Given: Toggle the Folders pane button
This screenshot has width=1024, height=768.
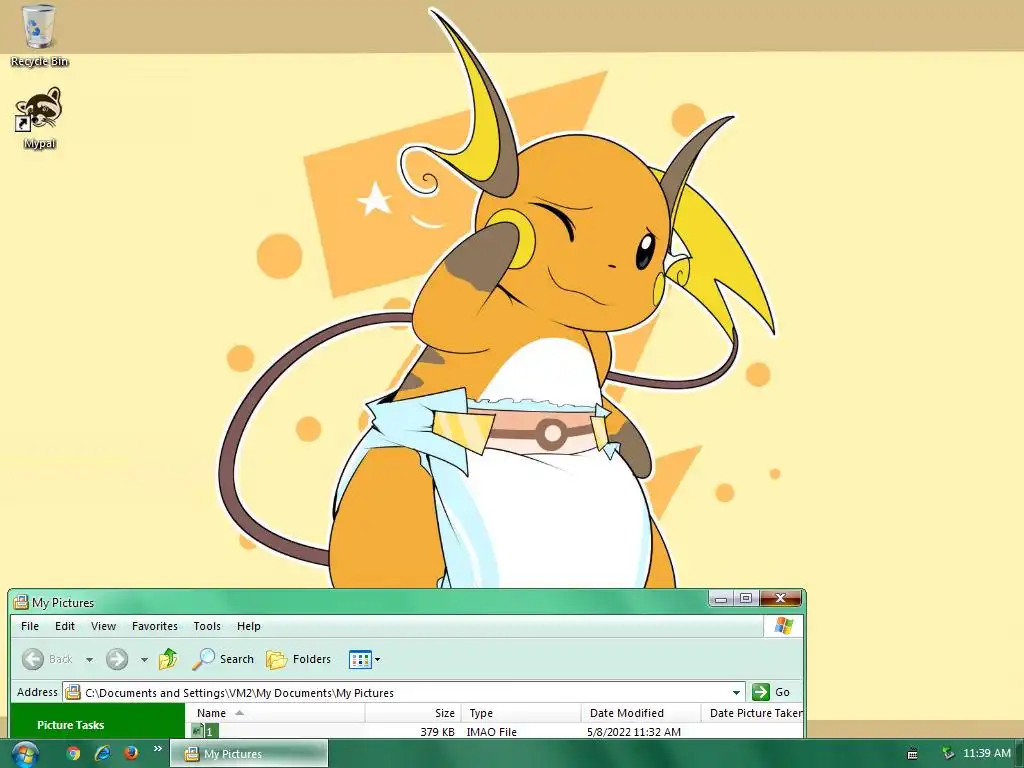Looking at the screenshot, I should click(x=299, y=659).
